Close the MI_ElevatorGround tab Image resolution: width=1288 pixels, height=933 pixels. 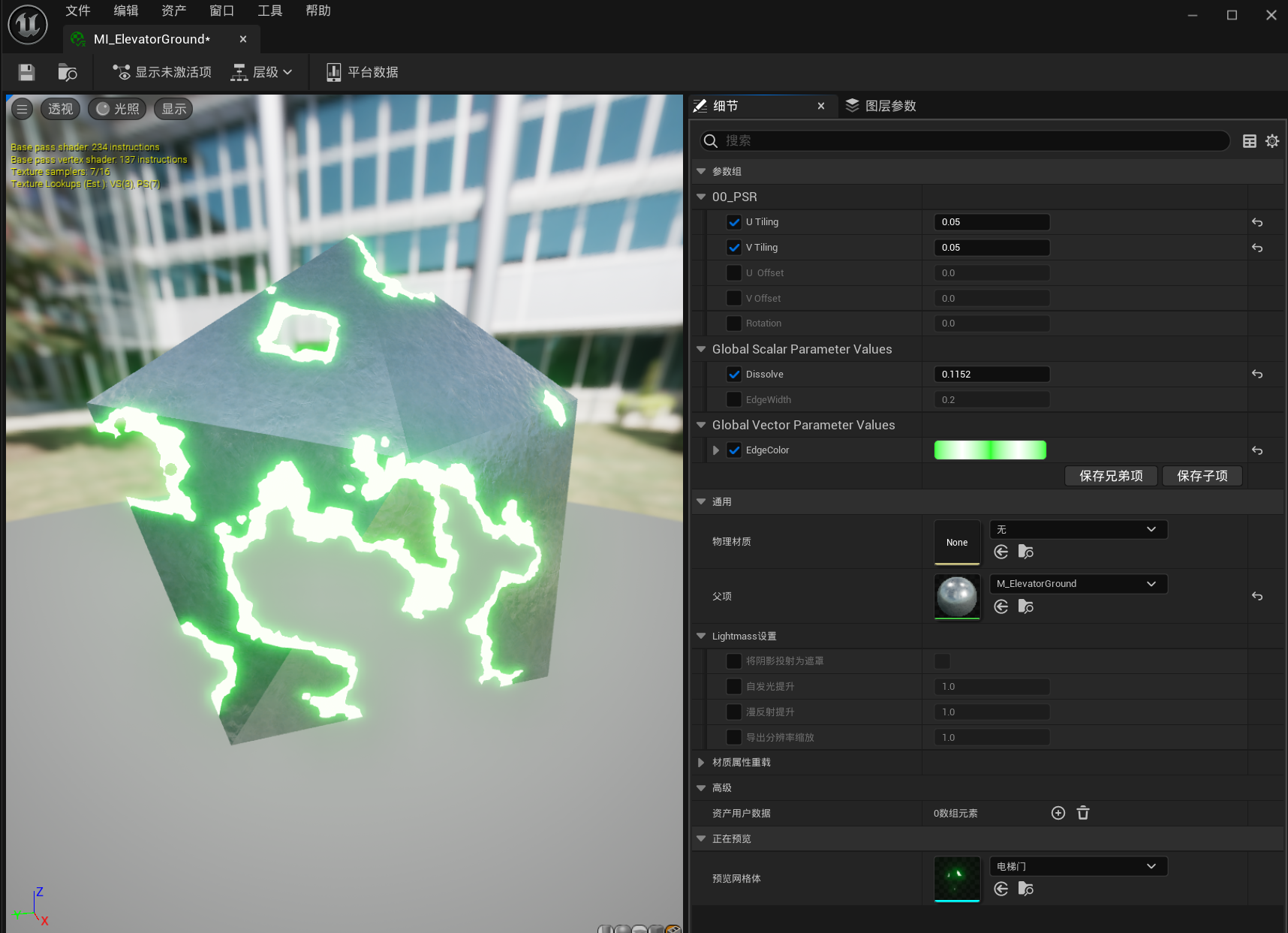tap(243, 39)
